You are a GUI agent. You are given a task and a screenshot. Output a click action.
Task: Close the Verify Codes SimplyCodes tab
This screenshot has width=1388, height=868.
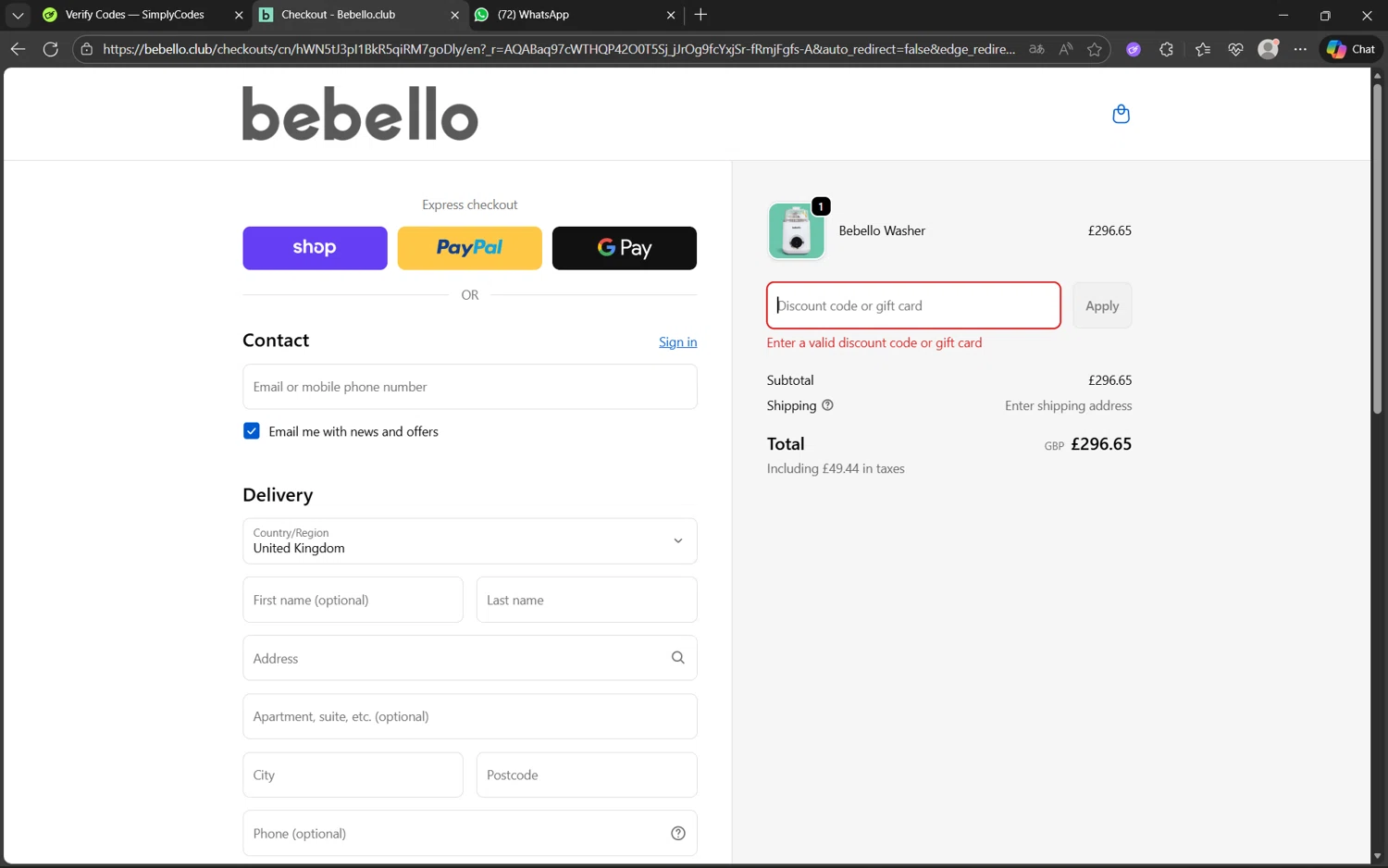tap(239, 15)
